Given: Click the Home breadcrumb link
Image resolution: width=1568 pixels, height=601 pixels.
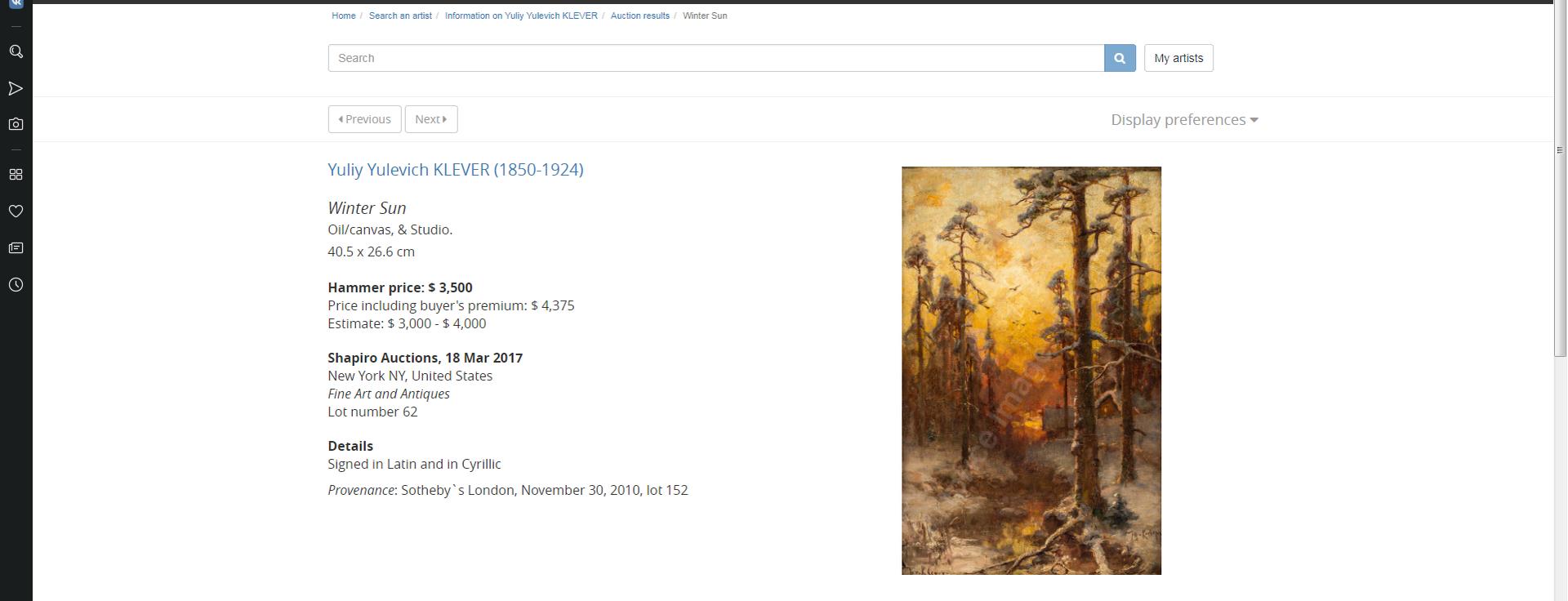Looking at the screenshot, I should (x=343, y=16).
